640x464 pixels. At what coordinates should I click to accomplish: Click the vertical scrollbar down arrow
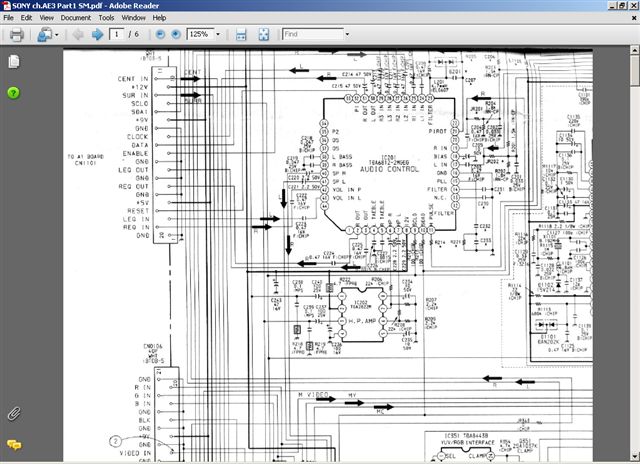635,456
